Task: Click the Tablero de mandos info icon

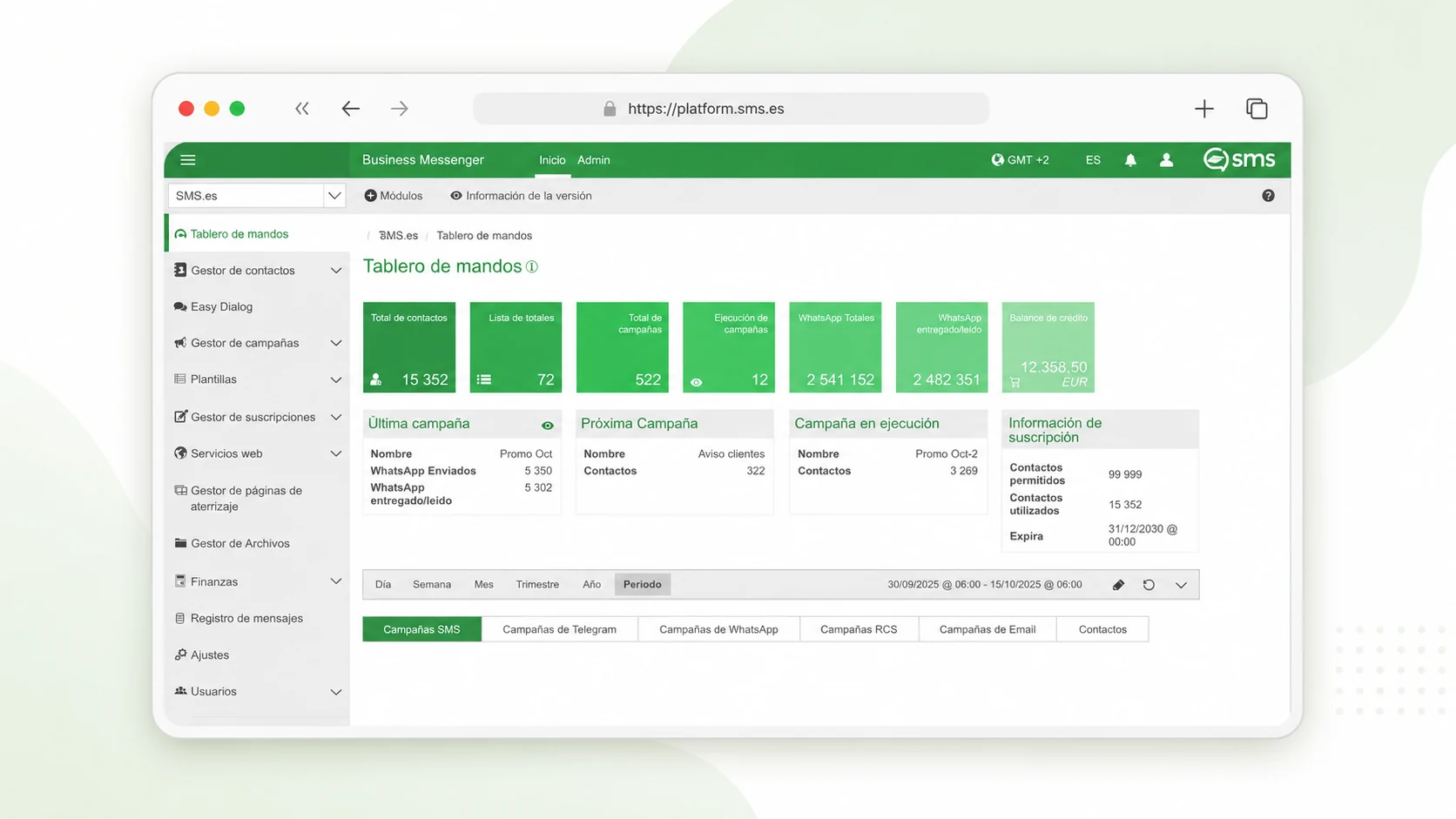Action: tap(531, 266)
